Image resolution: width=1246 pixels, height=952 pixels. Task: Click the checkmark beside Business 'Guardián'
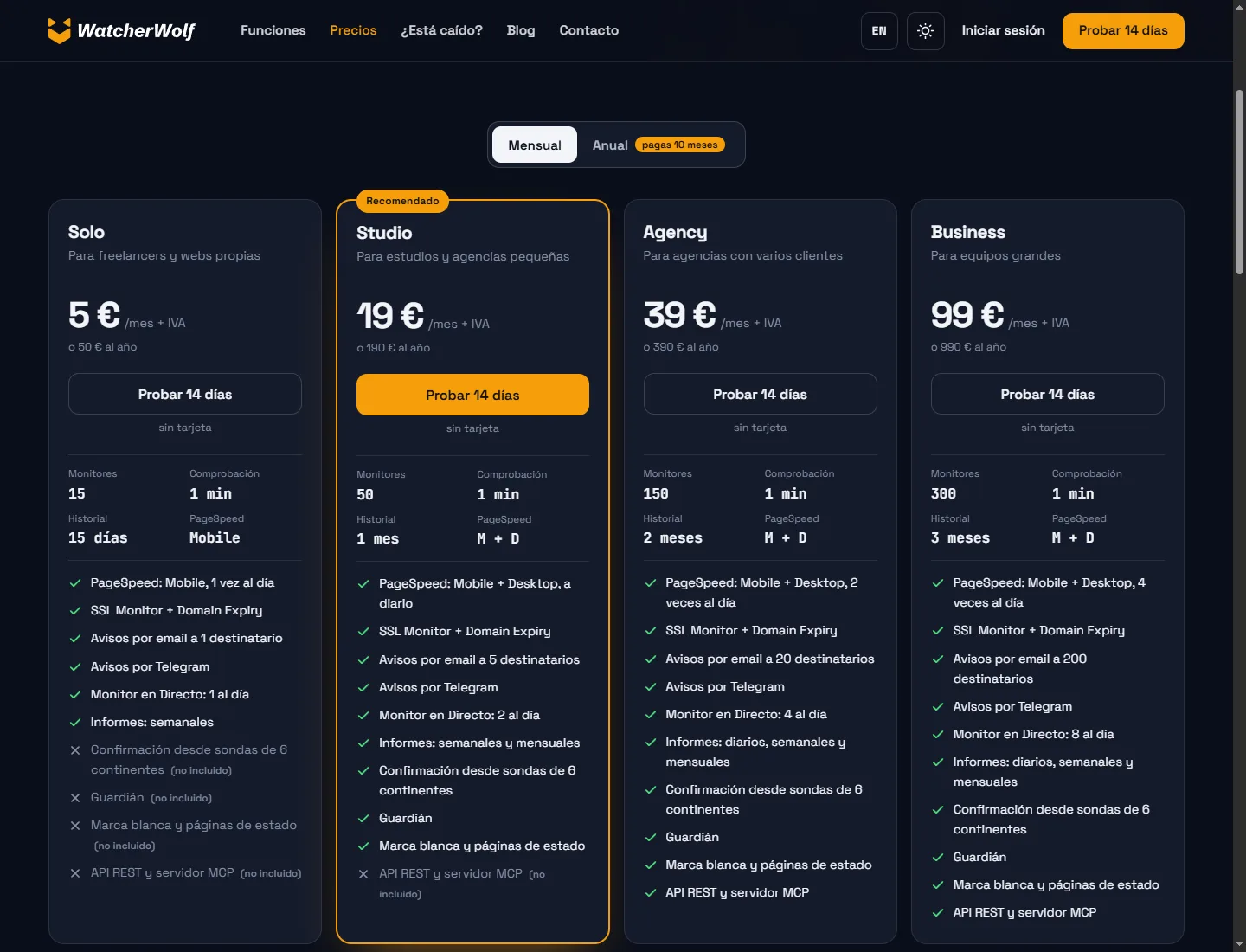pyautogui.click(x=938, y=858)
